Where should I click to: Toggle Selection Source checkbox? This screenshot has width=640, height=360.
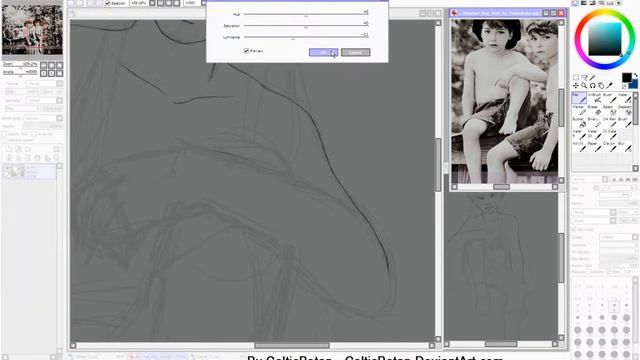(x=4, y=140)
